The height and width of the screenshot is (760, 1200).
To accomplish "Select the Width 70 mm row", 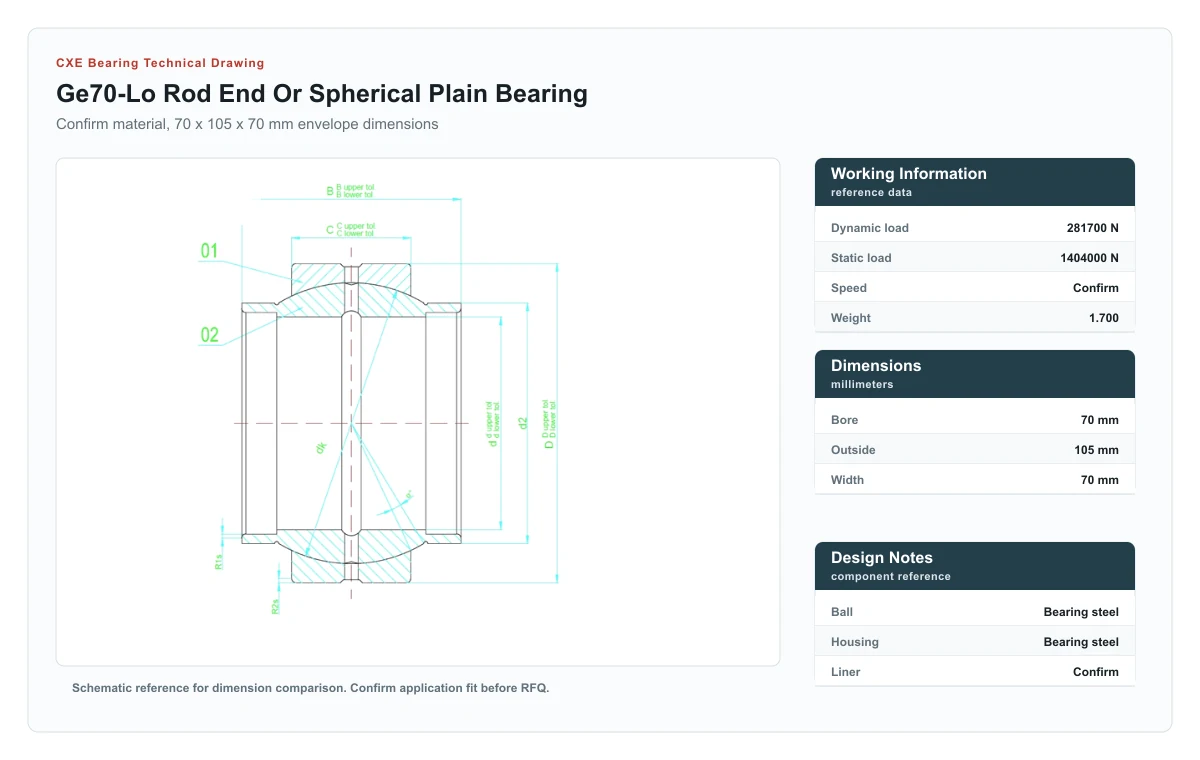I will [975, 480].
